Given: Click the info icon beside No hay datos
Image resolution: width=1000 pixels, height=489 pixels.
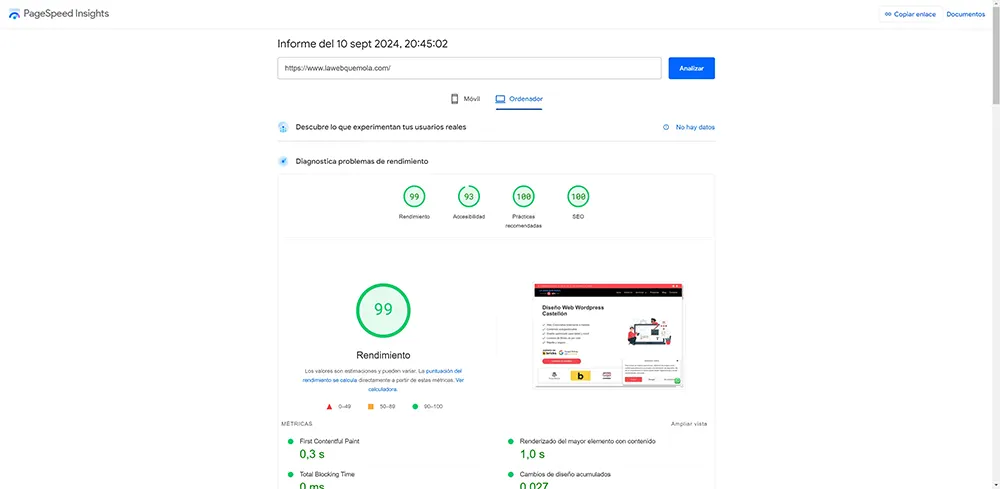Looking at the screenshot, I should click(666, 128).
